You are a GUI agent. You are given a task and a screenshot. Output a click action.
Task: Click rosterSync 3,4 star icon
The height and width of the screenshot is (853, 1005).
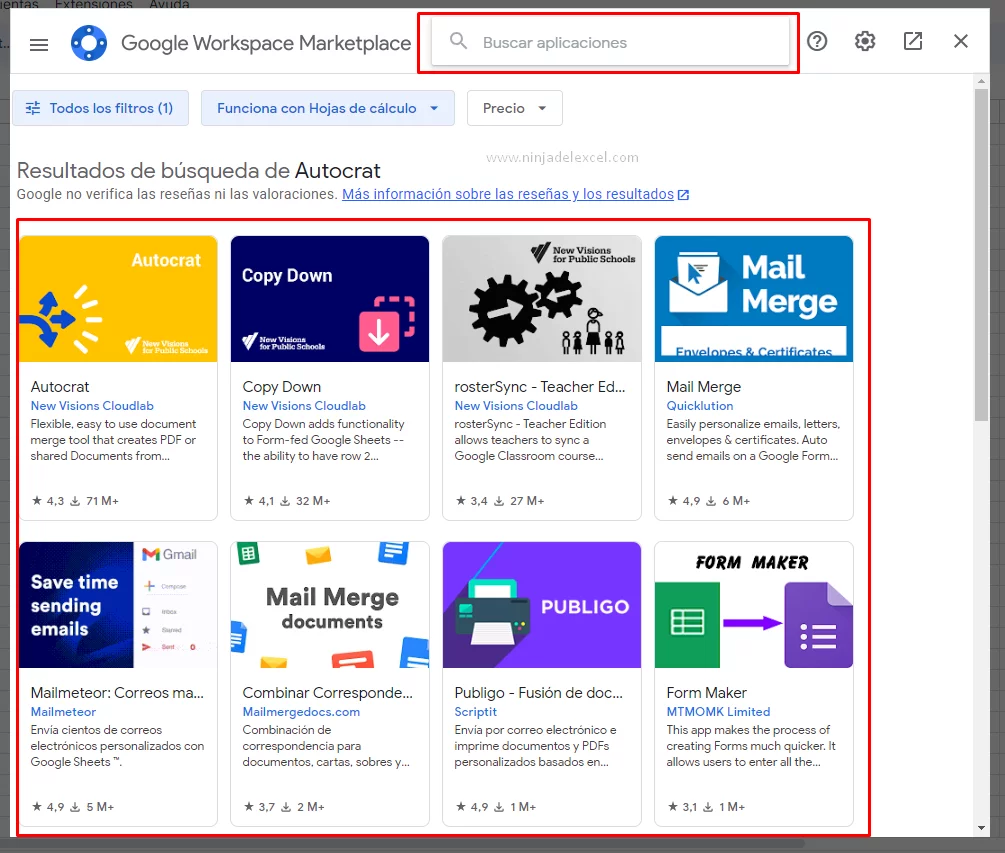pyautogui.click(x=460, y=501)
